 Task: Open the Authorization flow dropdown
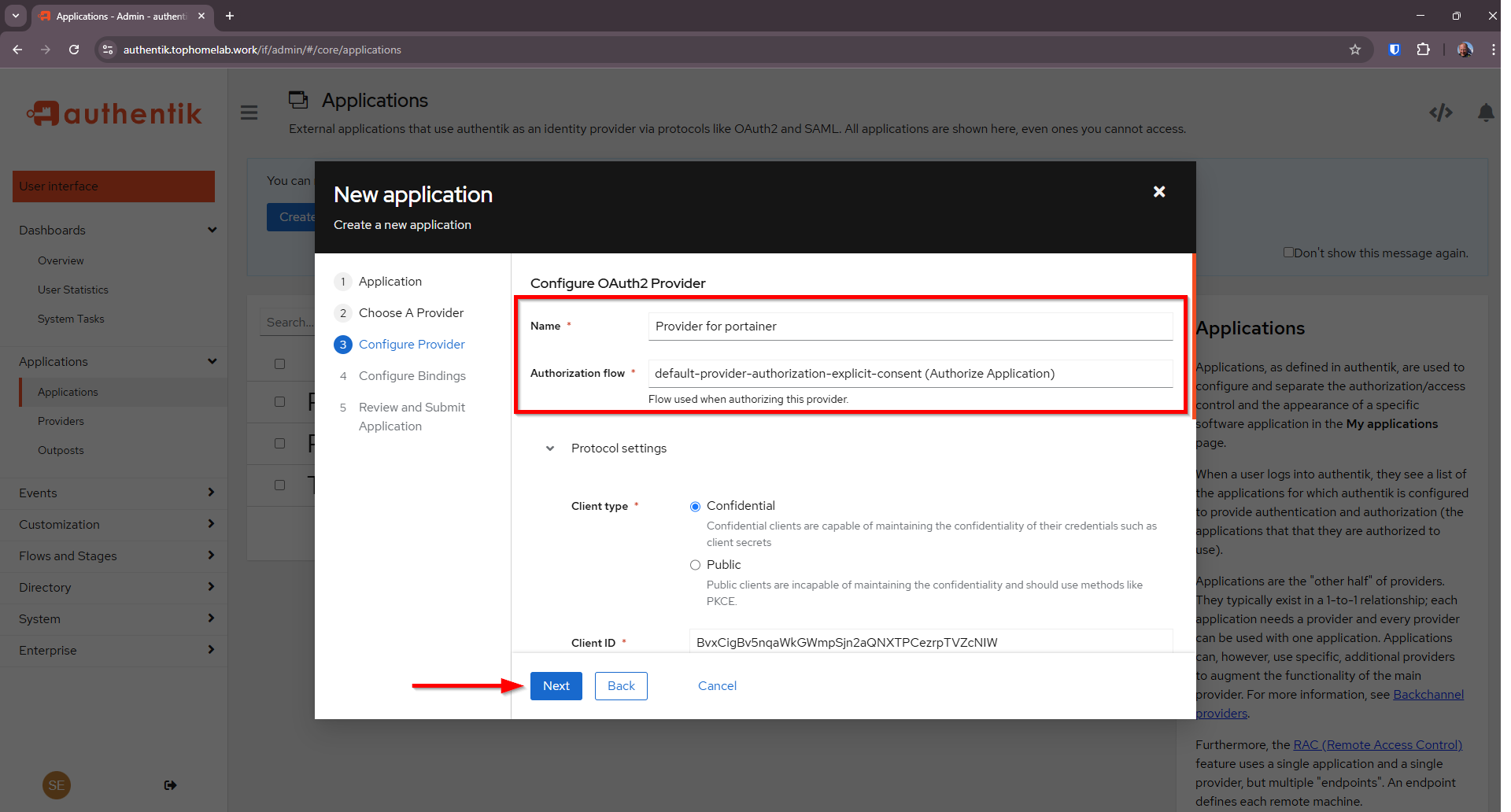pyautogui.click(x=910, y=374)
